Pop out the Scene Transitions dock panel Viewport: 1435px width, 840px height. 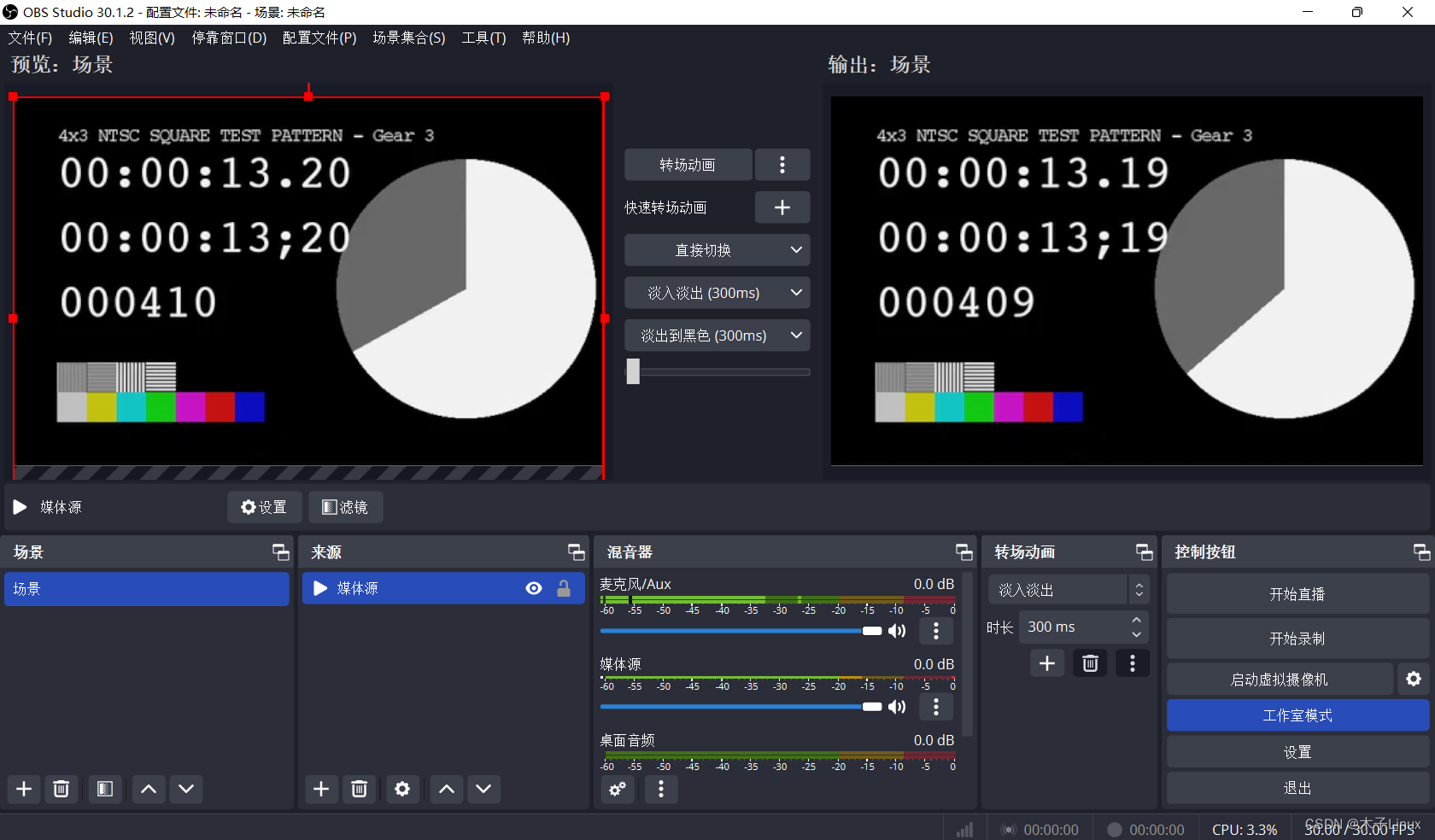(x=1144, y=552)
